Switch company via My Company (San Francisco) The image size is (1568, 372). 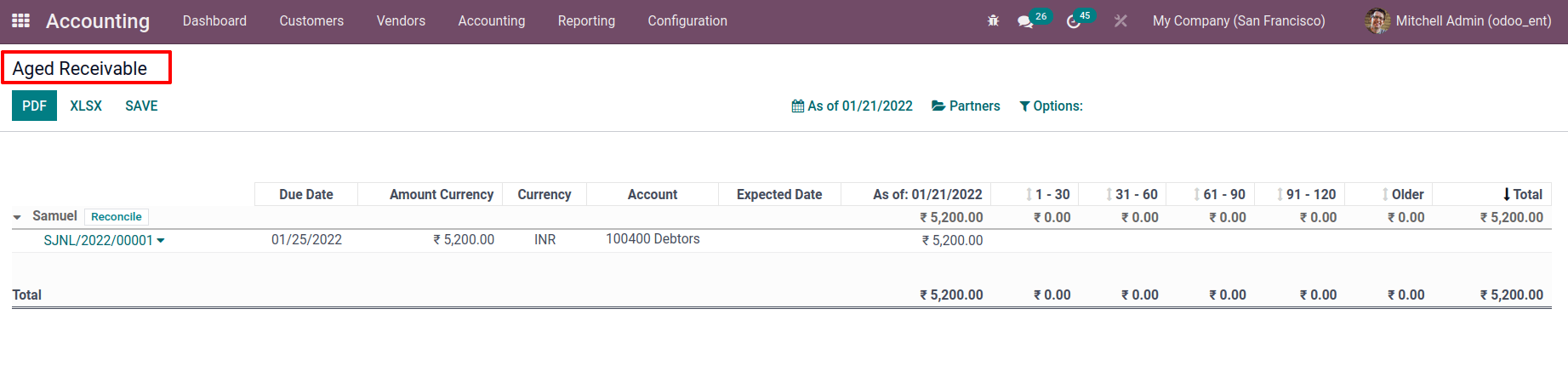click(1239, 20)
